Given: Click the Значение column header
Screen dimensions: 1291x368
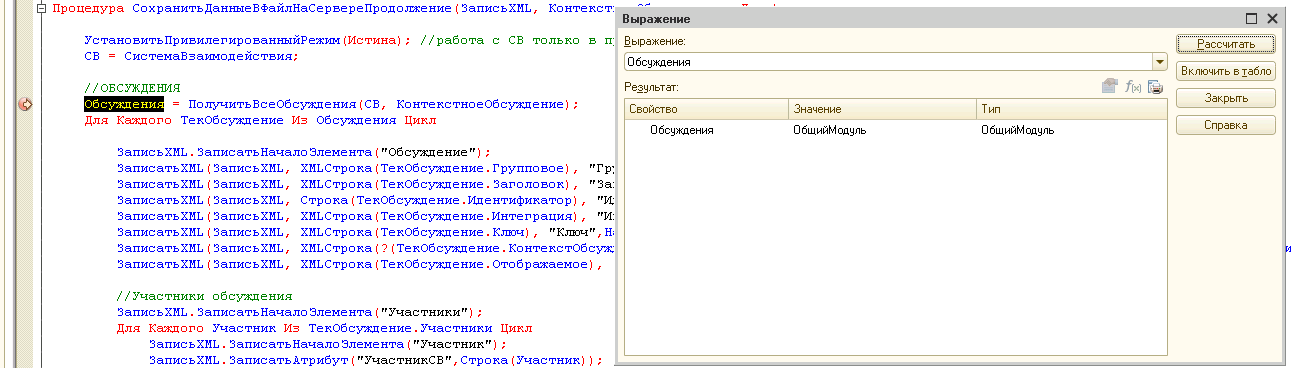Looking at the screenshot, I should [883, 108].
